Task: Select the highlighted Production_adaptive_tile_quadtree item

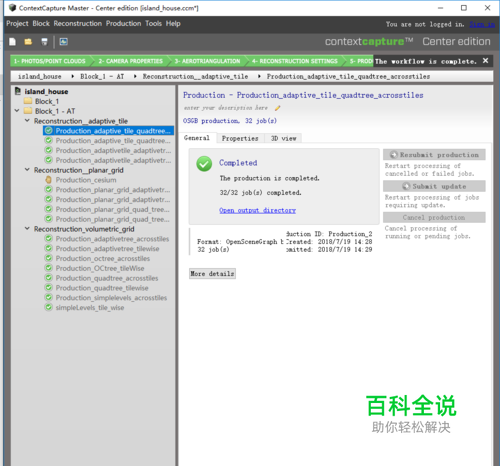Action: click(108, 131)
